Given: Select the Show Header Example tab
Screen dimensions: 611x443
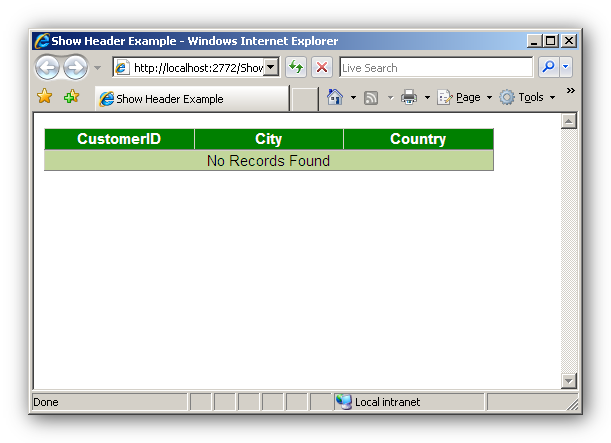Looking at the screenshot, I should [190, 99].
